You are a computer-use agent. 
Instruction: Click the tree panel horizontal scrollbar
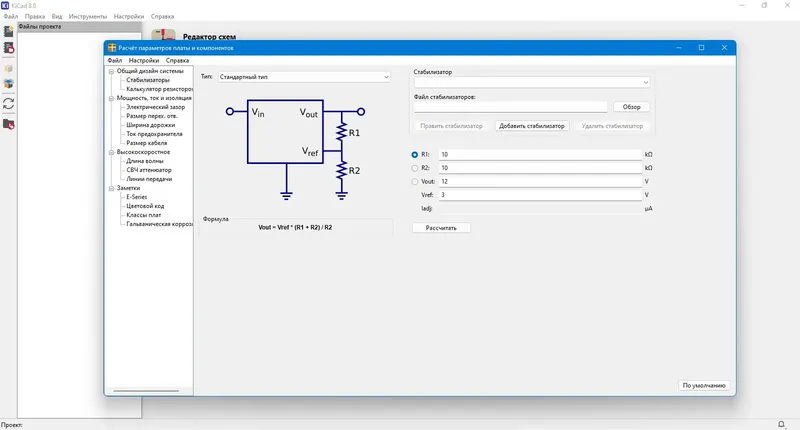pos(146,391)
